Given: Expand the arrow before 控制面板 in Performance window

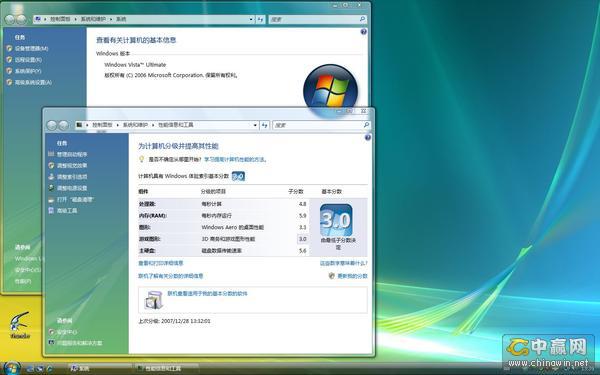Looking at the screenshot, I should tap(87, 125).
